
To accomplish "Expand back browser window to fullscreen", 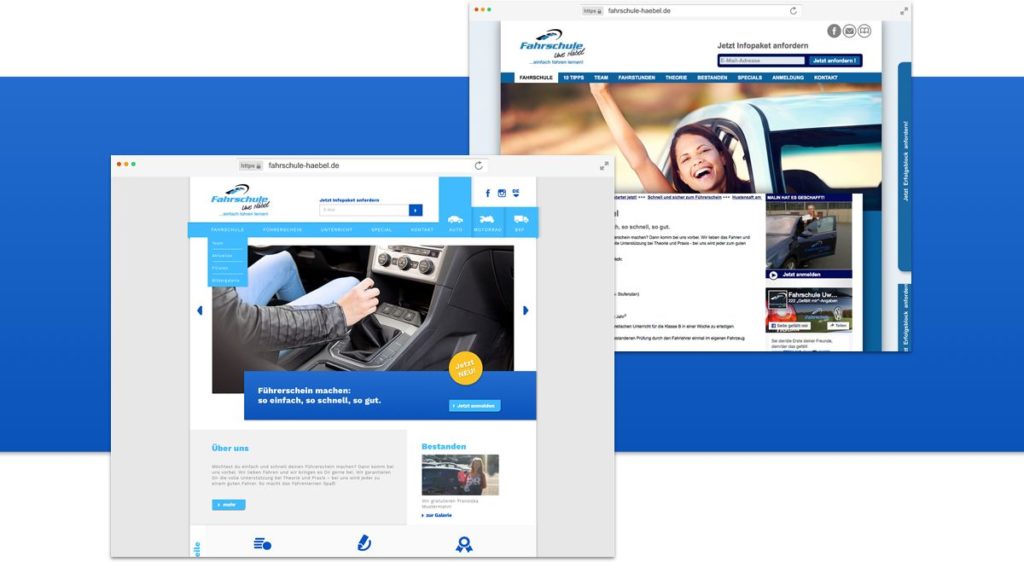I will point(904,11).
